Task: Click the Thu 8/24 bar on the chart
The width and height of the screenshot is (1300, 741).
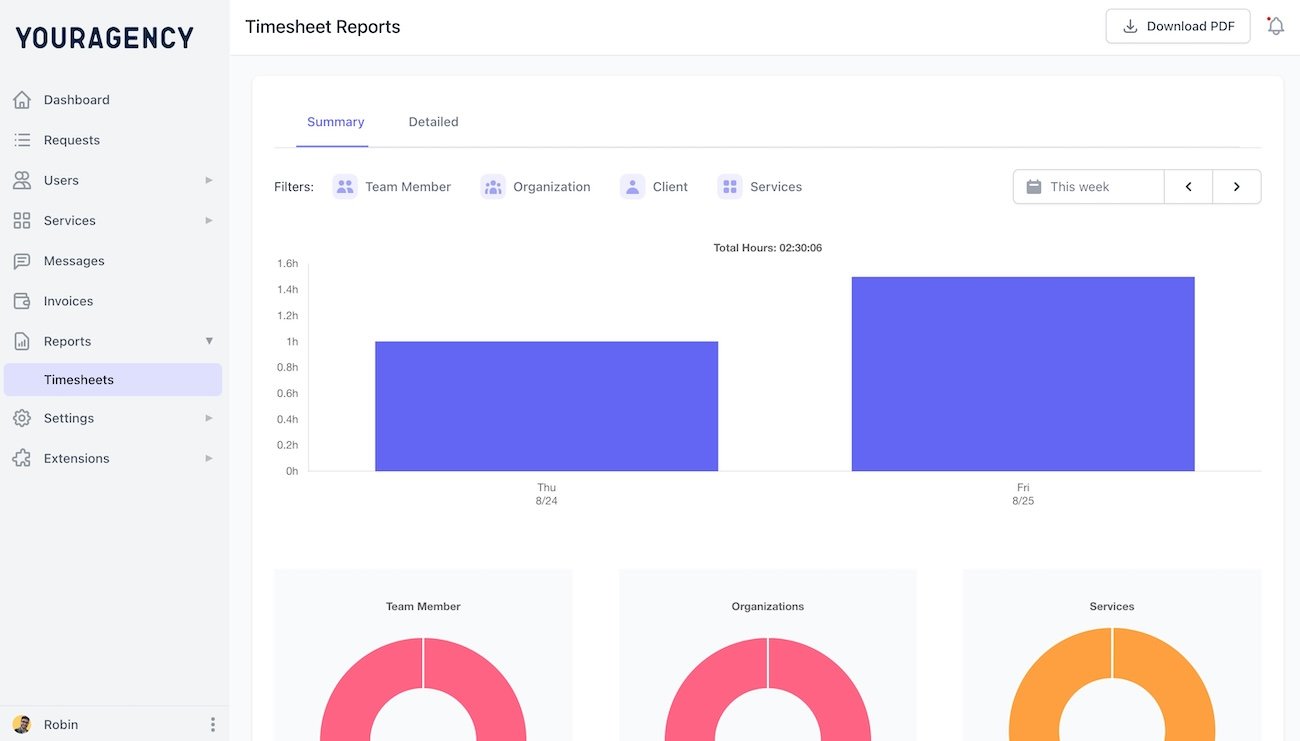Action: click(546, 405)
